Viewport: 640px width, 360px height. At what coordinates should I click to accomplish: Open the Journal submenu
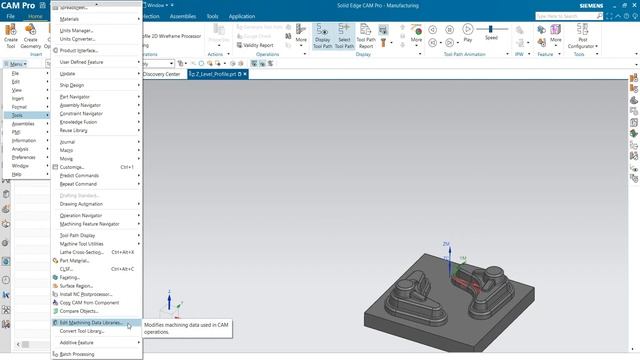(x=97, y=142)
